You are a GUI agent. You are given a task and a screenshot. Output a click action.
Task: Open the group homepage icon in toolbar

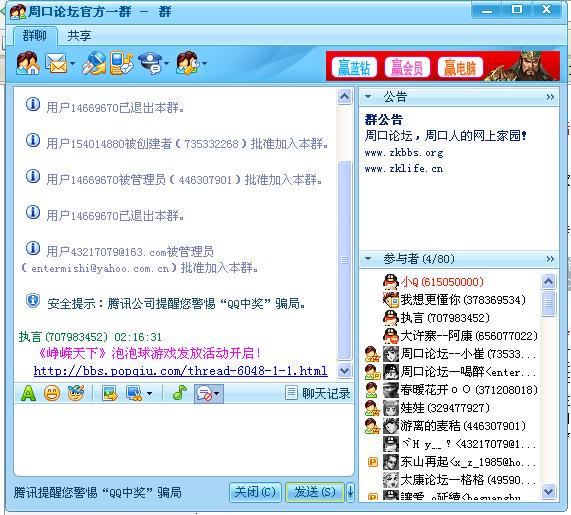tap(28, 63)
